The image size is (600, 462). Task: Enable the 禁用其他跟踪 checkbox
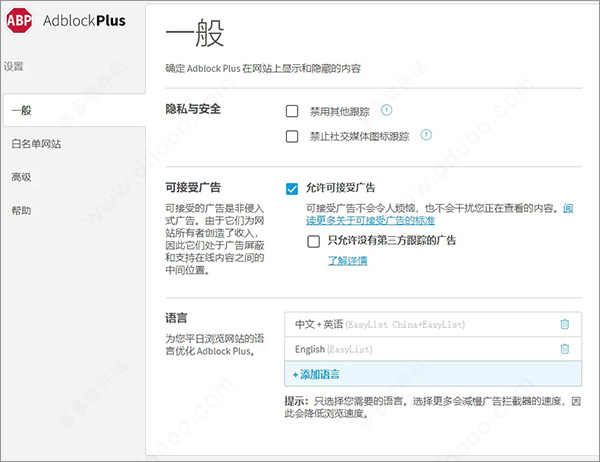[292, 111]
